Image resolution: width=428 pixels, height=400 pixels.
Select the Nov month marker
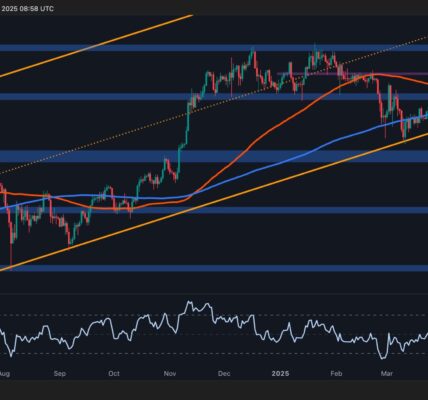coord(170,374)
